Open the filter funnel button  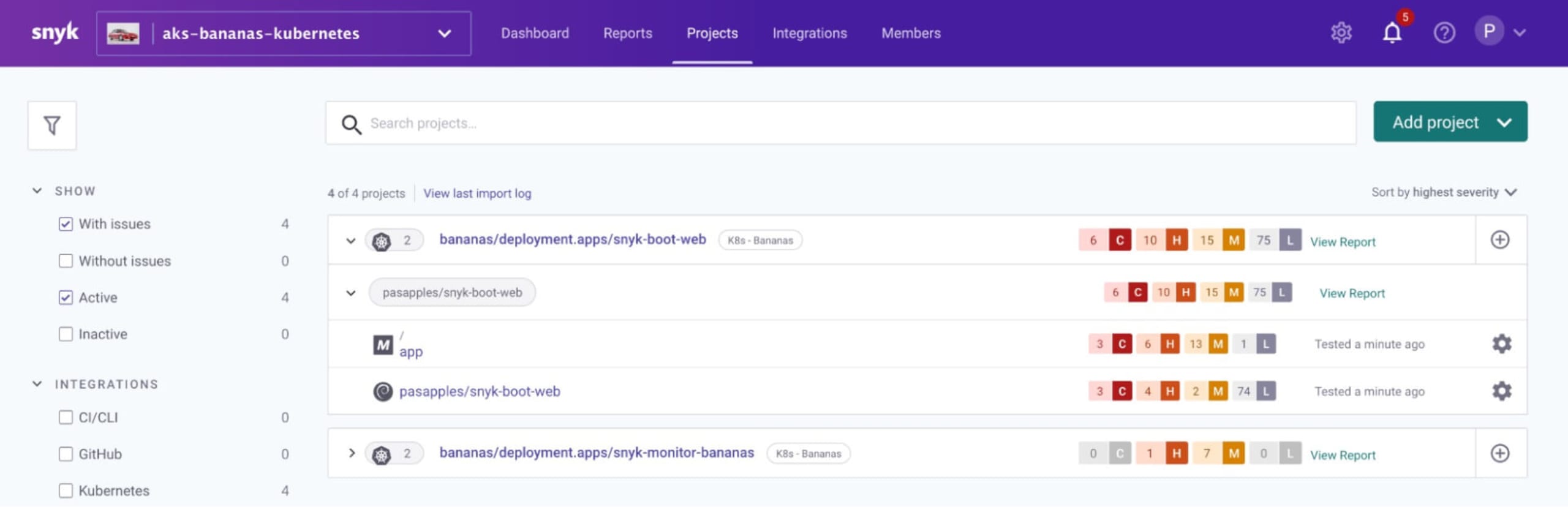coord(52,126)
